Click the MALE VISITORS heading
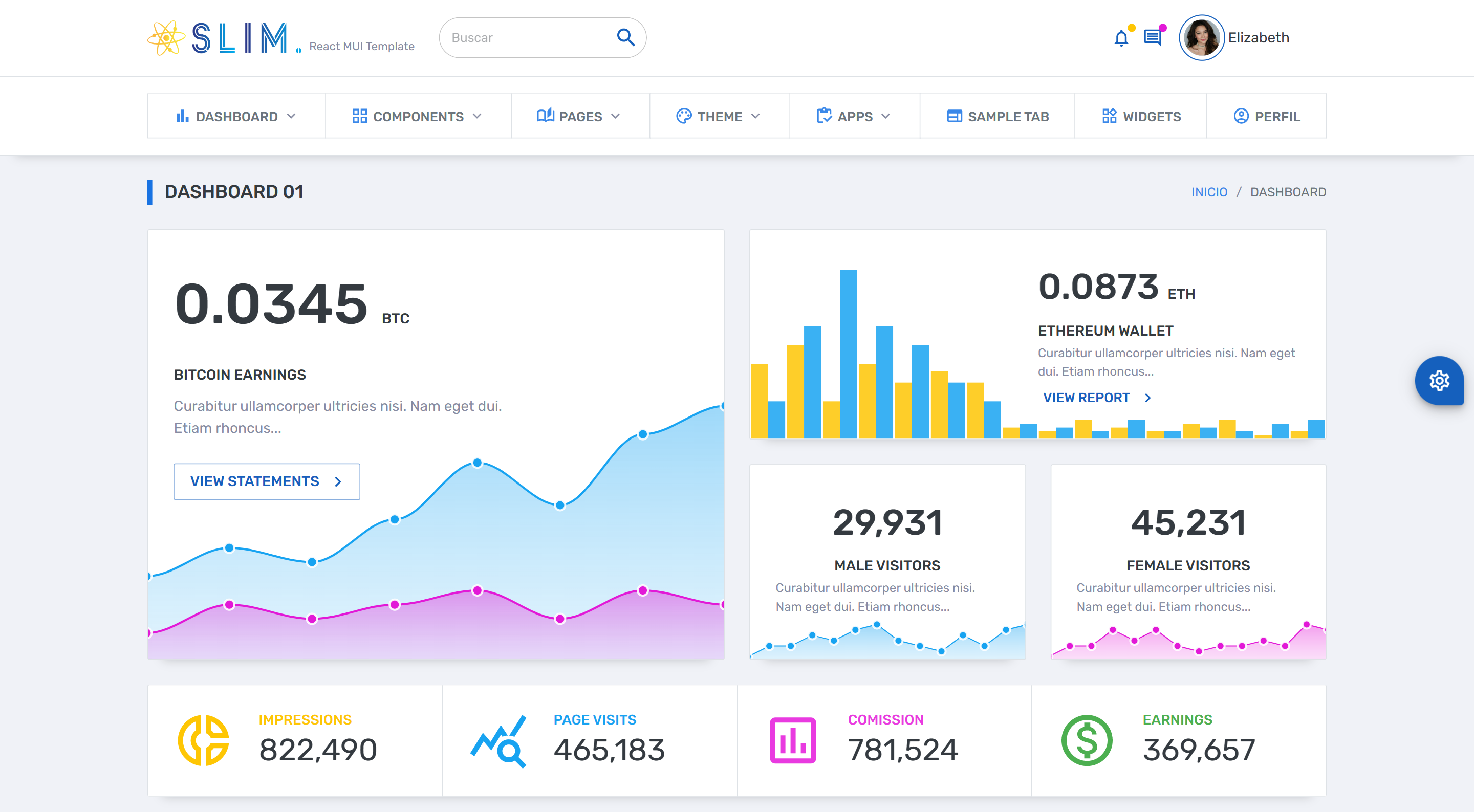 click(887, 565)
